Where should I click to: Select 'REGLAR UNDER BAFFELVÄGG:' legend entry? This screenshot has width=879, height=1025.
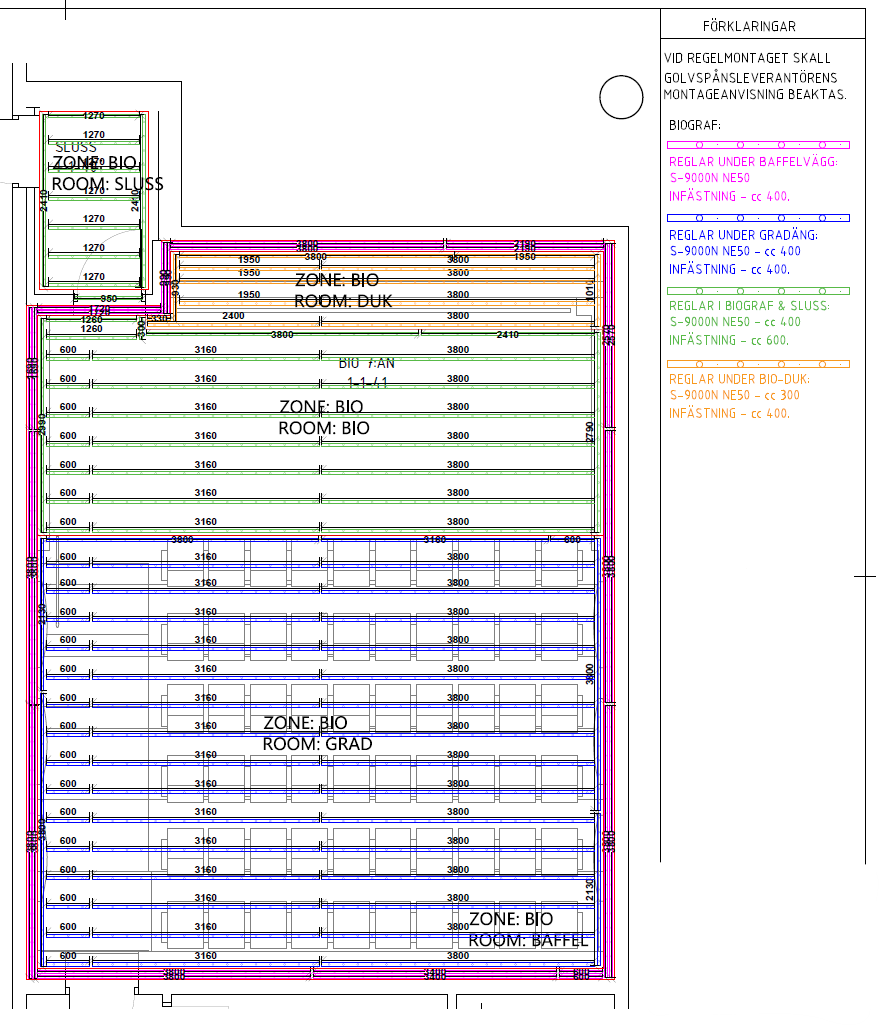(753, 161)
